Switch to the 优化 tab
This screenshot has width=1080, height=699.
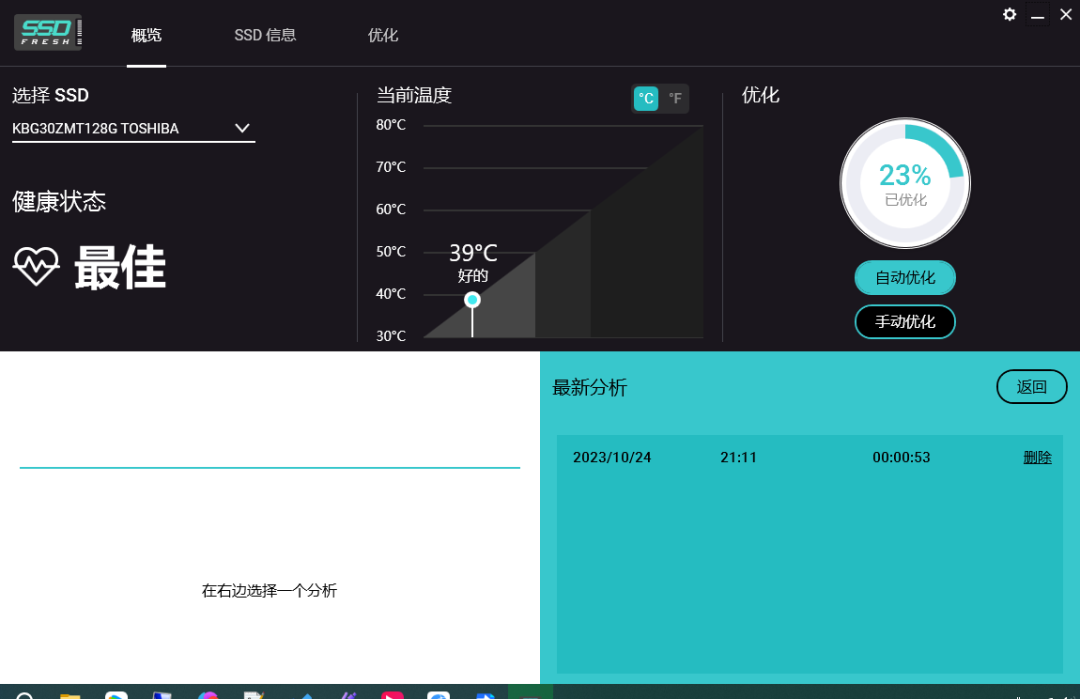coord(383,35)
